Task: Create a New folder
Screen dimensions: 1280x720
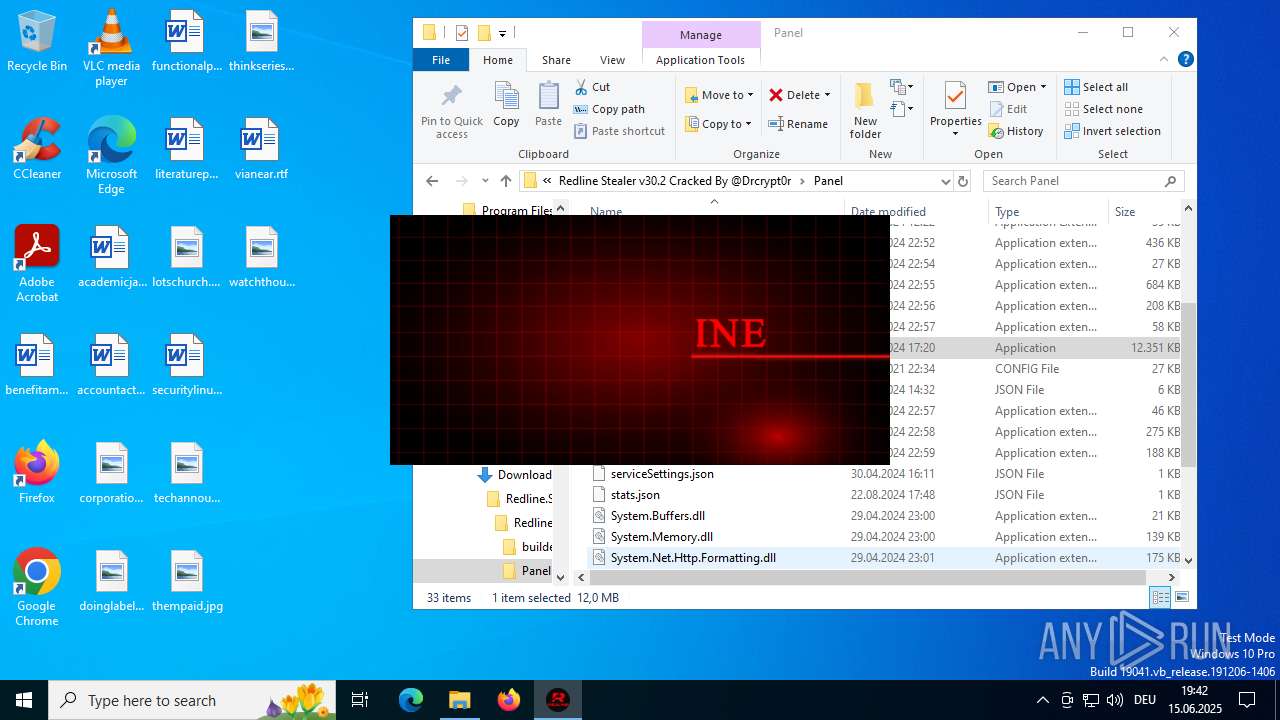Action: (866, 110)
